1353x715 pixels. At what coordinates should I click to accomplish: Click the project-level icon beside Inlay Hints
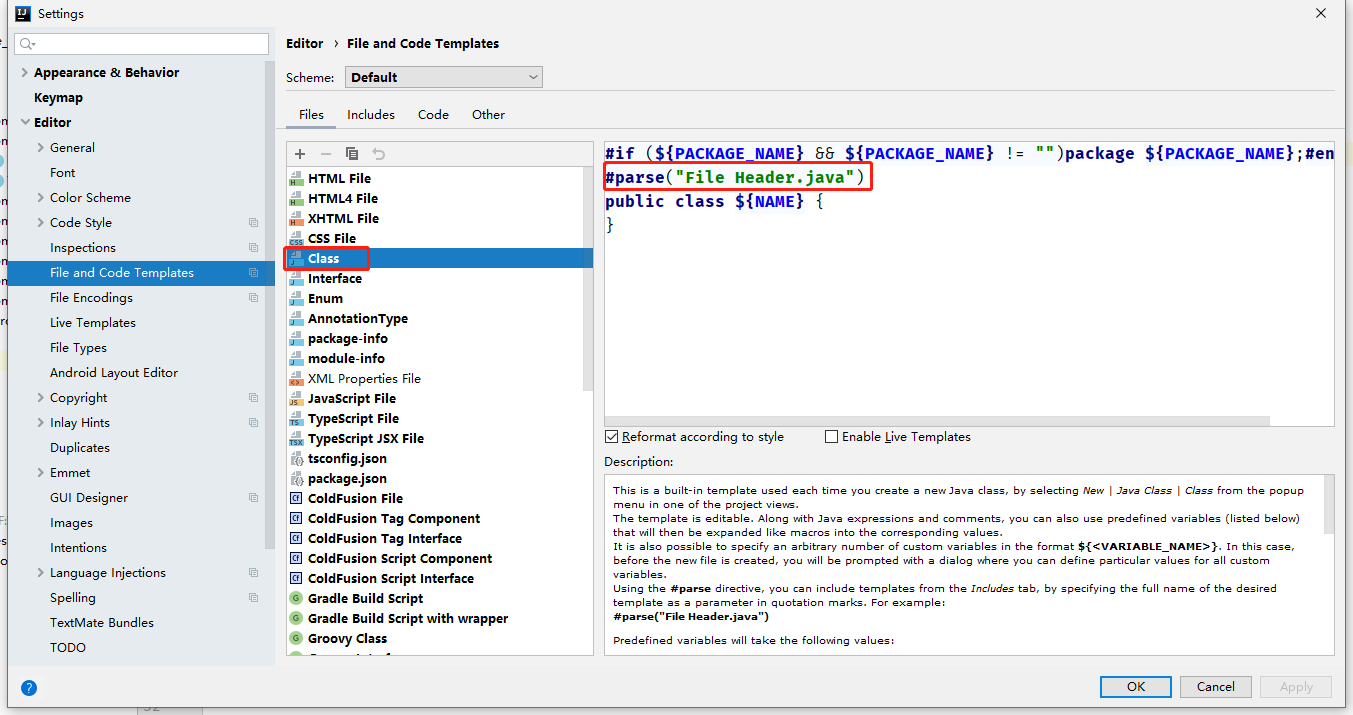click(253, 423)
